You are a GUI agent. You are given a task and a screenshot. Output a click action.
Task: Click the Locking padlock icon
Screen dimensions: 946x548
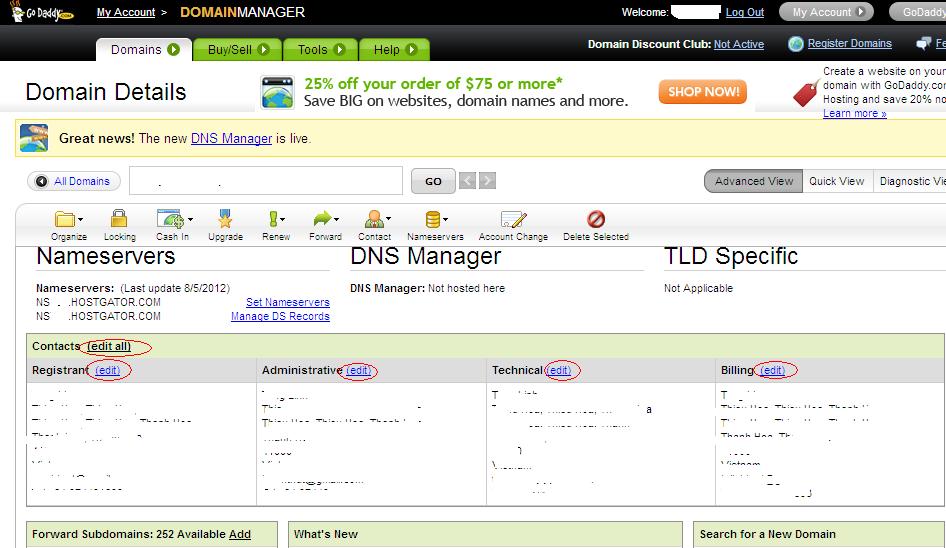tap(119, 218)
